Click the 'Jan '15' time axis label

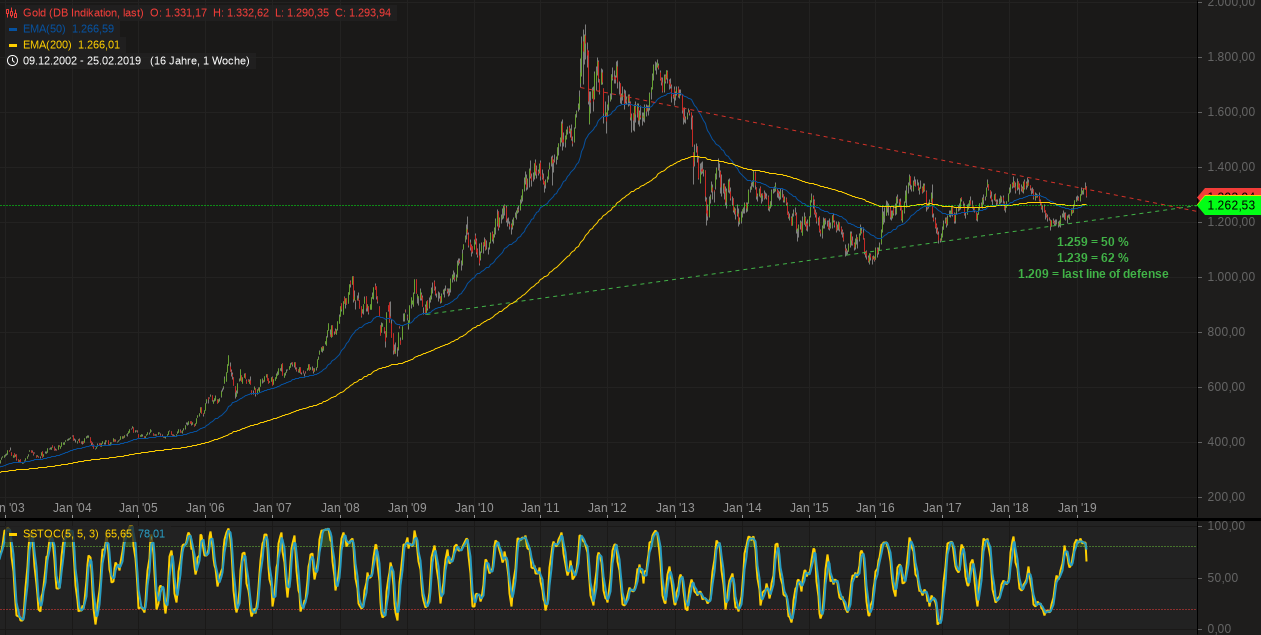809,508
